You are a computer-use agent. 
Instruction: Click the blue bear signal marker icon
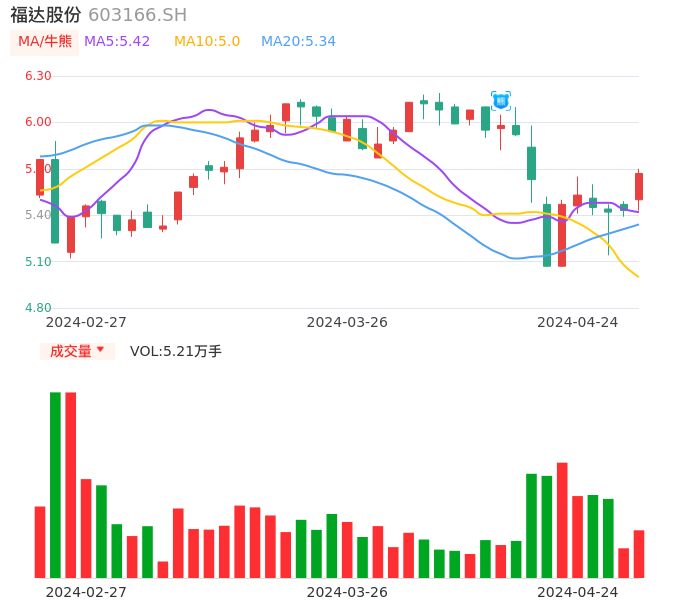[x=501, y=101]
